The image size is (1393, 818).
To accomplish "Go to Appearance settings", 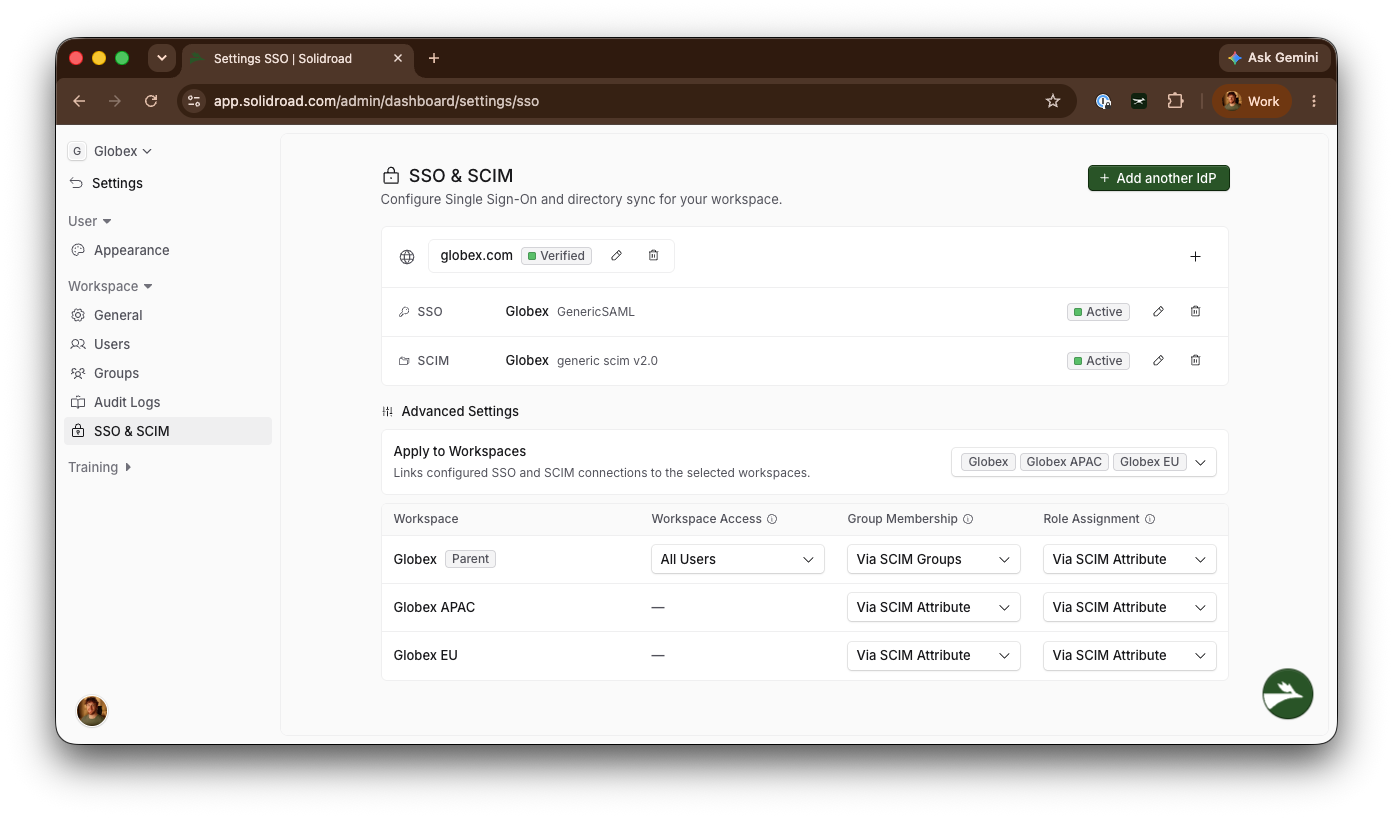I will (x=168, y=250).
